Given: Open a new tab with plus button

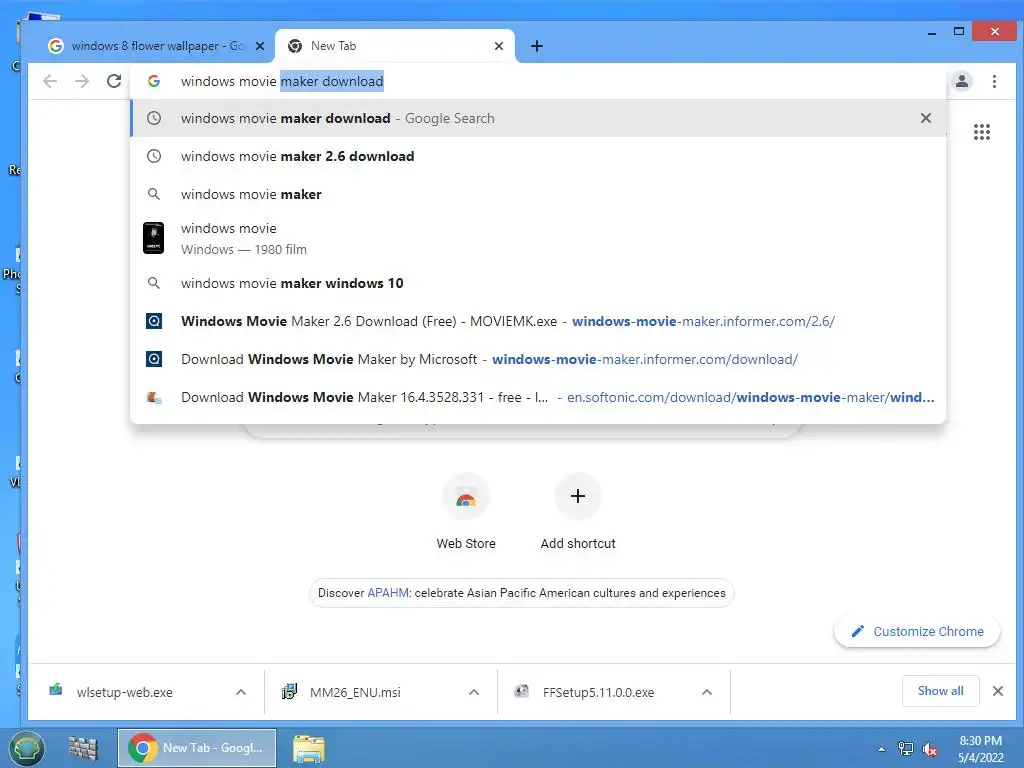Looking at the screenshot, I should pos(537,46).
